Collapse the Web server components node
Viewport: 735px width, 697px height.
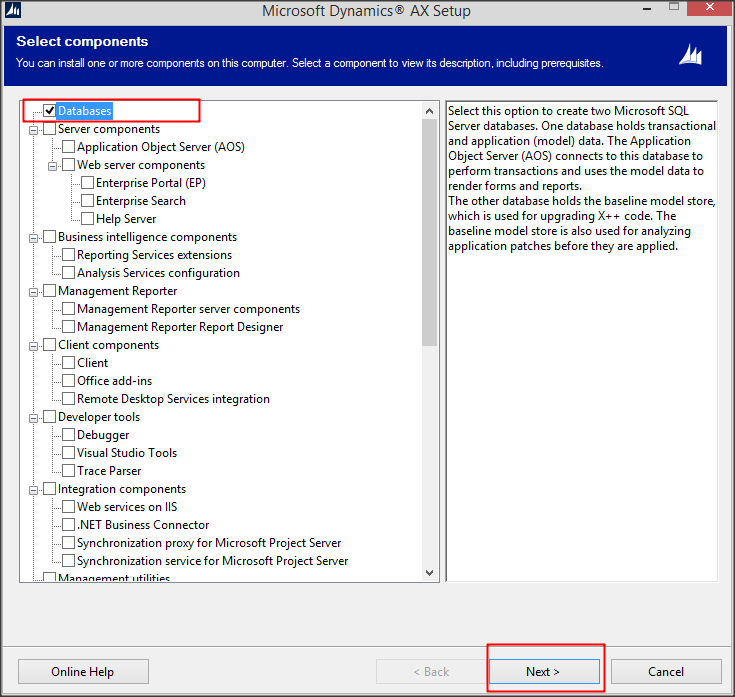click(52, 166)
